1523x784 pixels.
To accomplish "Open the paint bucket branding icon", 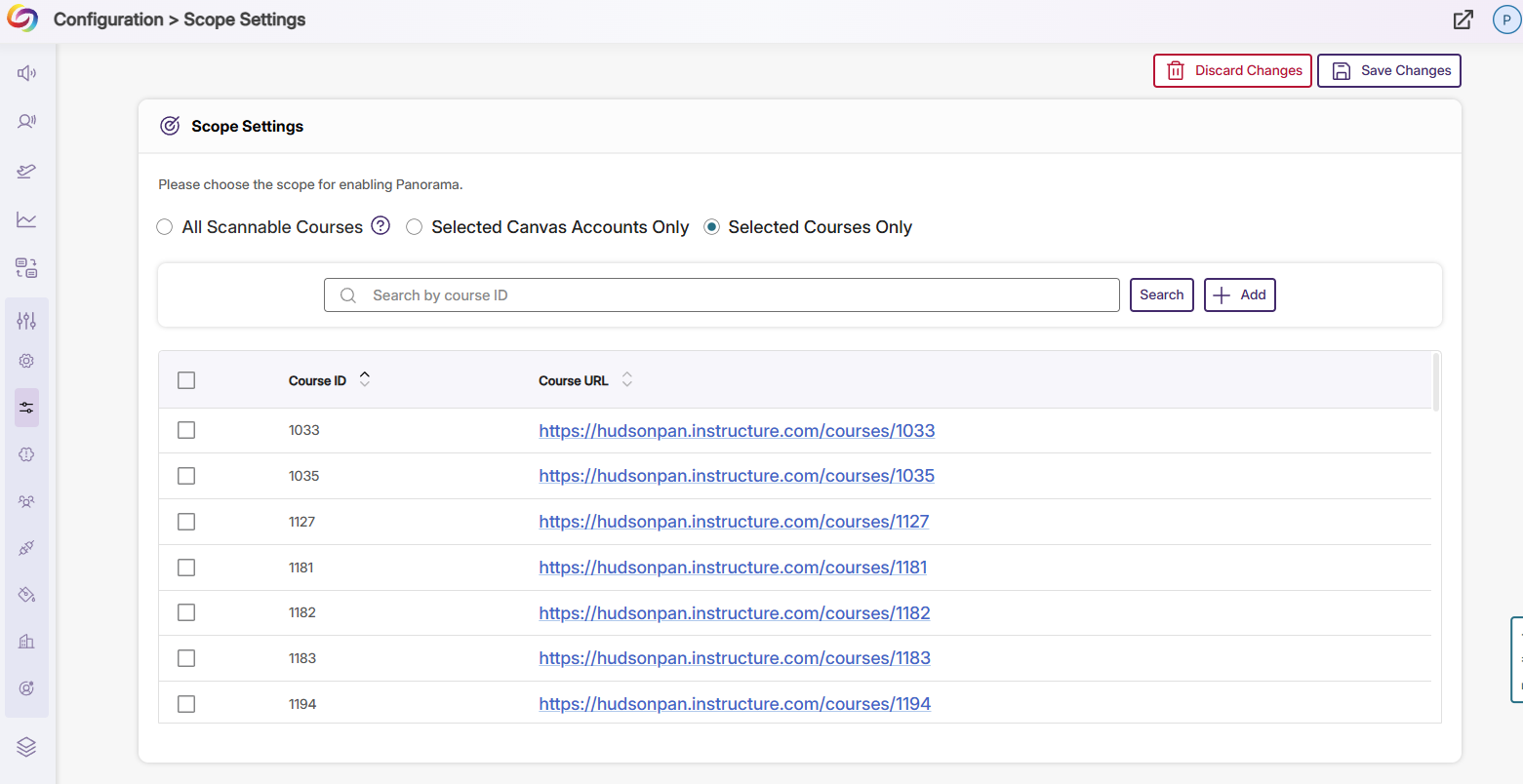I will pos(26,595).
